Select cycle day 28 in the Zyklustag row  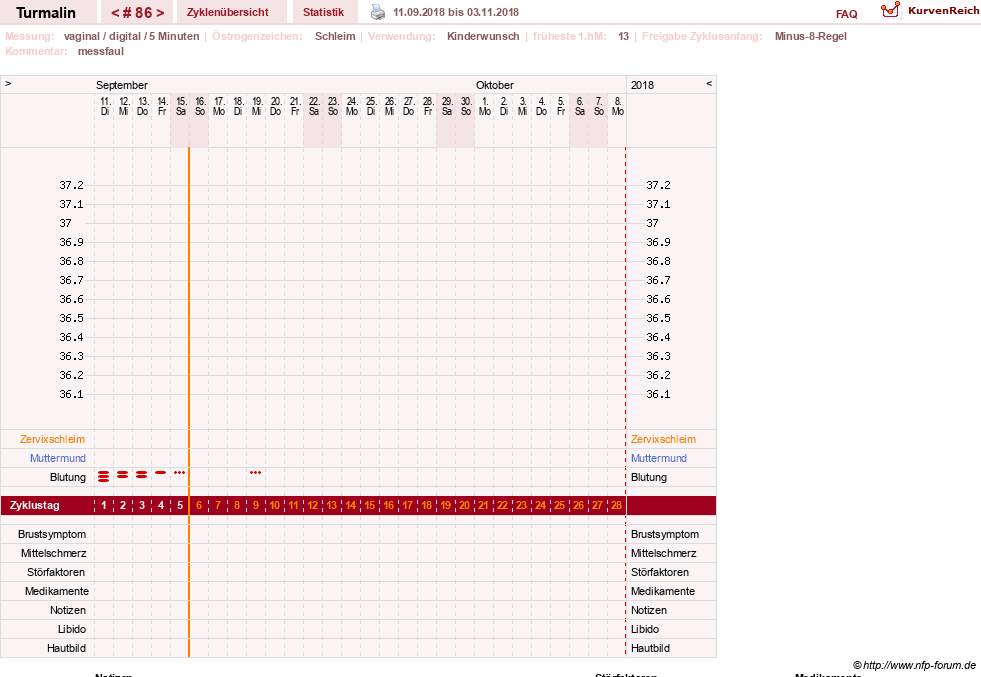(616, 506)
